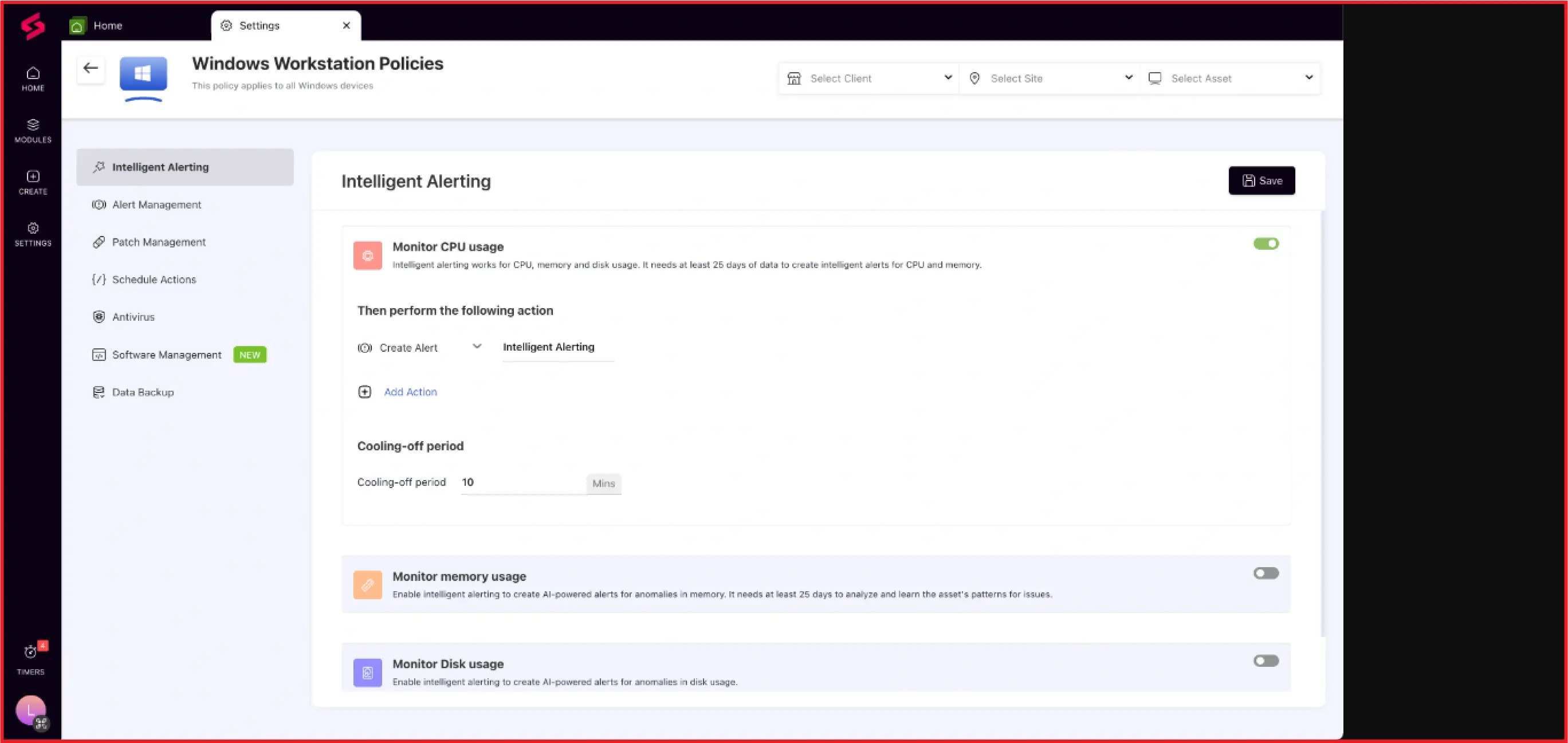Viewport: 1568px width, 743px height.
Task: Click the Add Action link
Action: [x=410, y=391]
